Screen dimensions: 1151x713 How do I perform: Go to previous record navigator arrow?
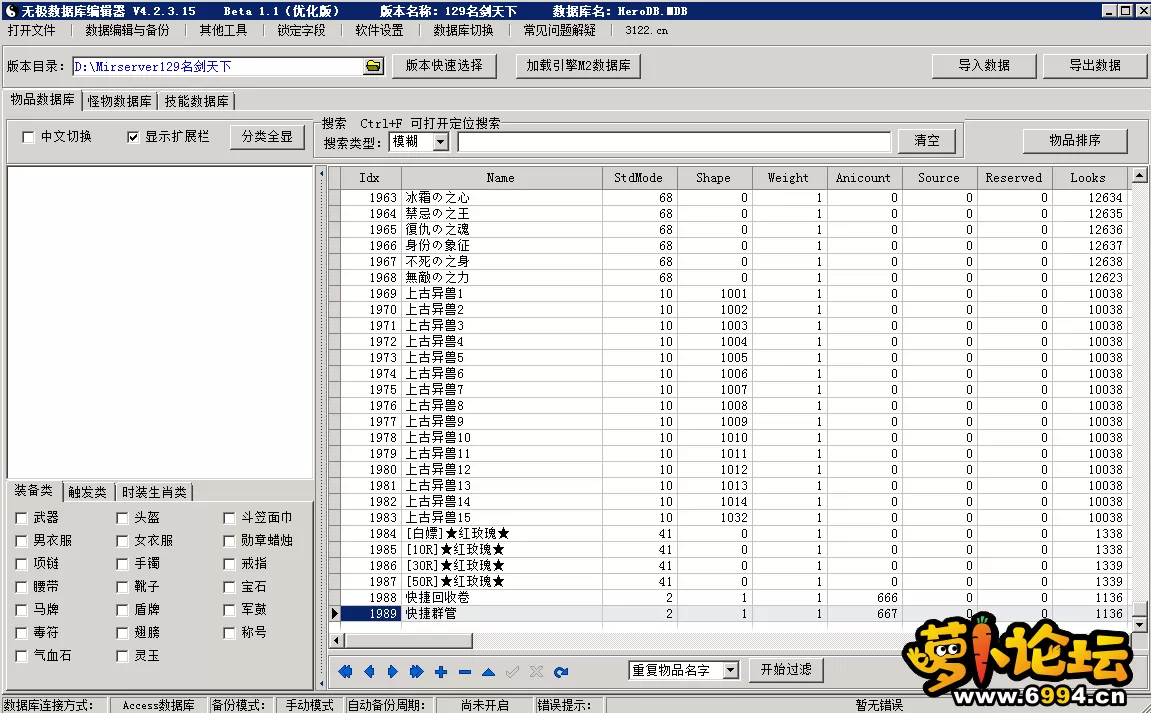coord(369,671)
